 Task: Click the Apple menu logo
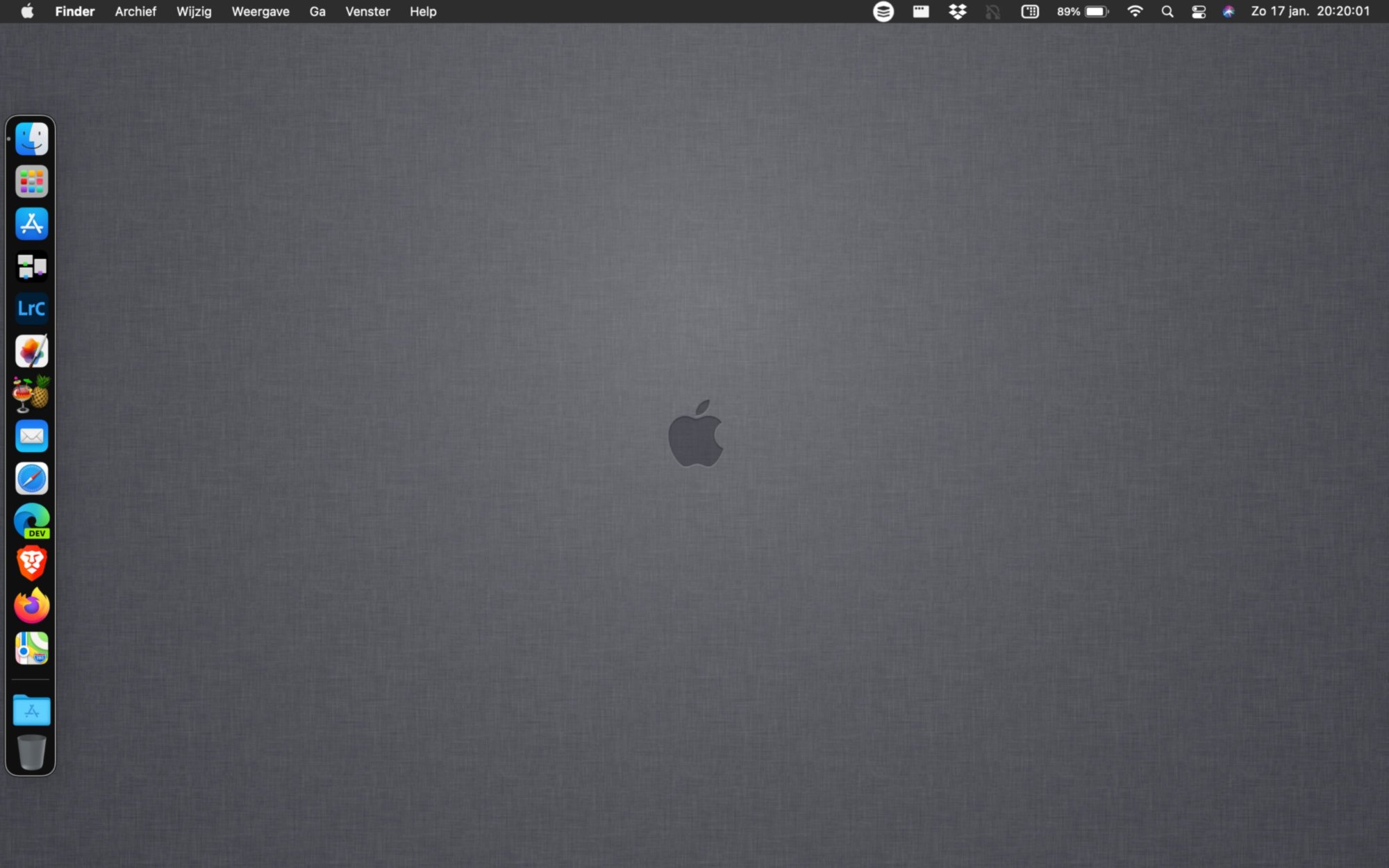[28, 12]
